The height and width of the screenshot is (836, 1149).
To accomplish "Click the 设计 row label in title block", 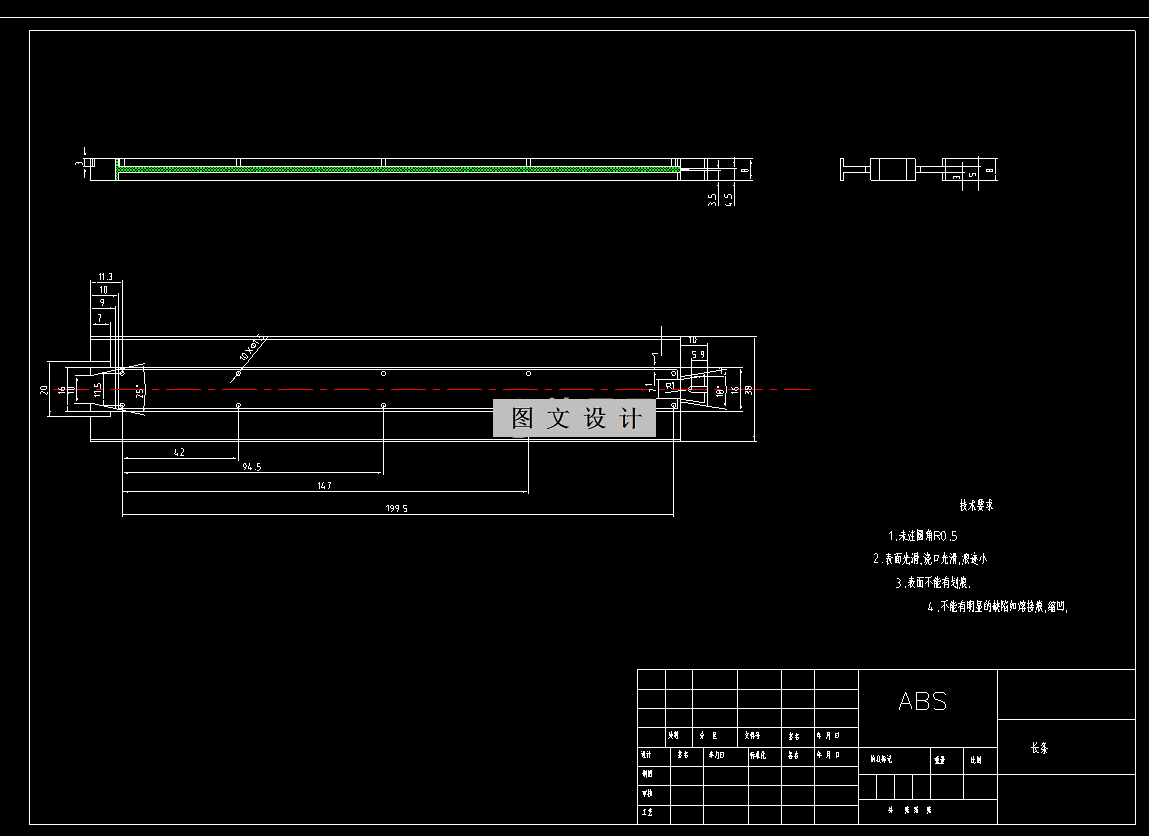I will [646, 755].
